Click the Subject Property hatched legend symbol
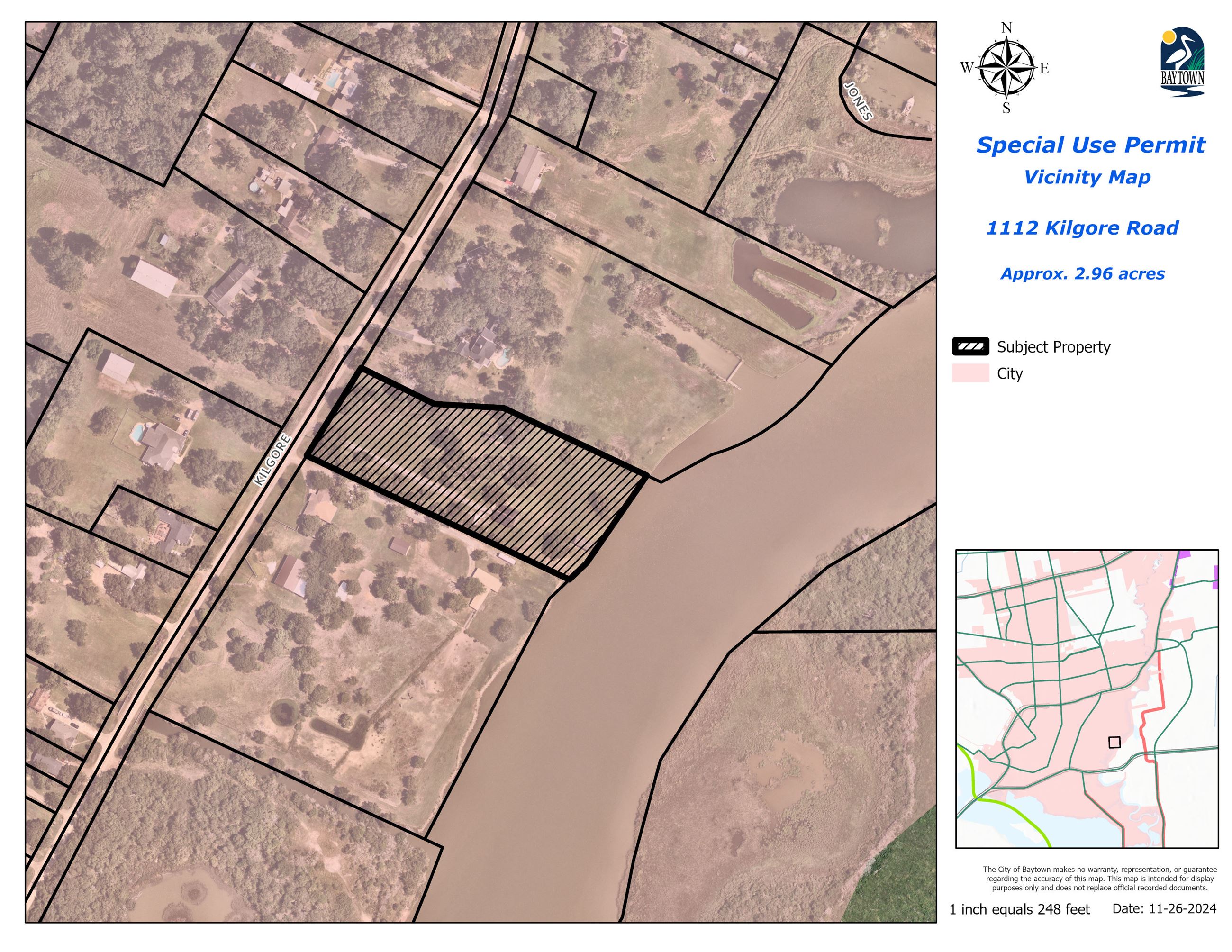Image resolution: width=1232 pixels, height=952 pixels. 972,347
